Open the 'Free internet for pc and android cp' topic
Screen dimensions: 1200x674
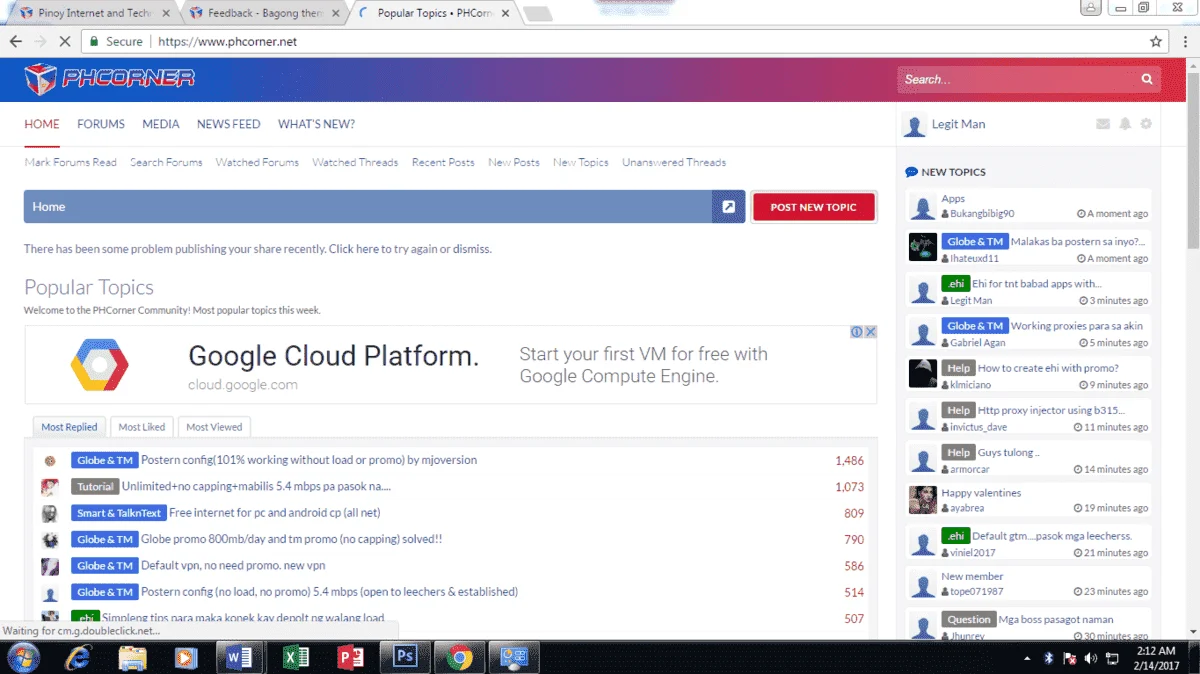(x=274, y=513)
